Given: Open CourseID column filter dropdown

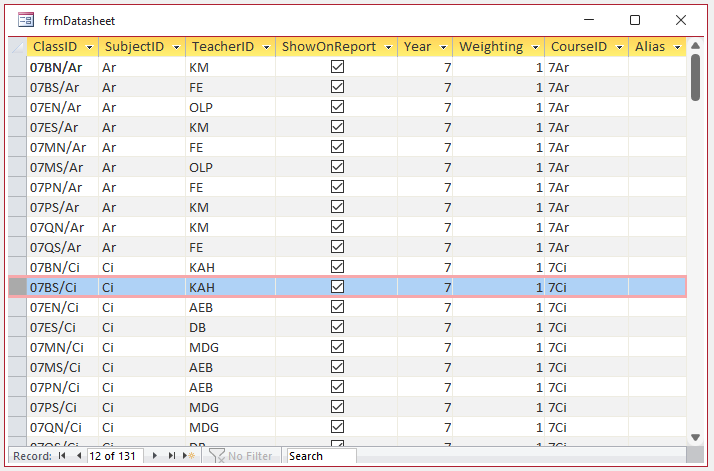Looking at the screenshot, I should point(619,47).
